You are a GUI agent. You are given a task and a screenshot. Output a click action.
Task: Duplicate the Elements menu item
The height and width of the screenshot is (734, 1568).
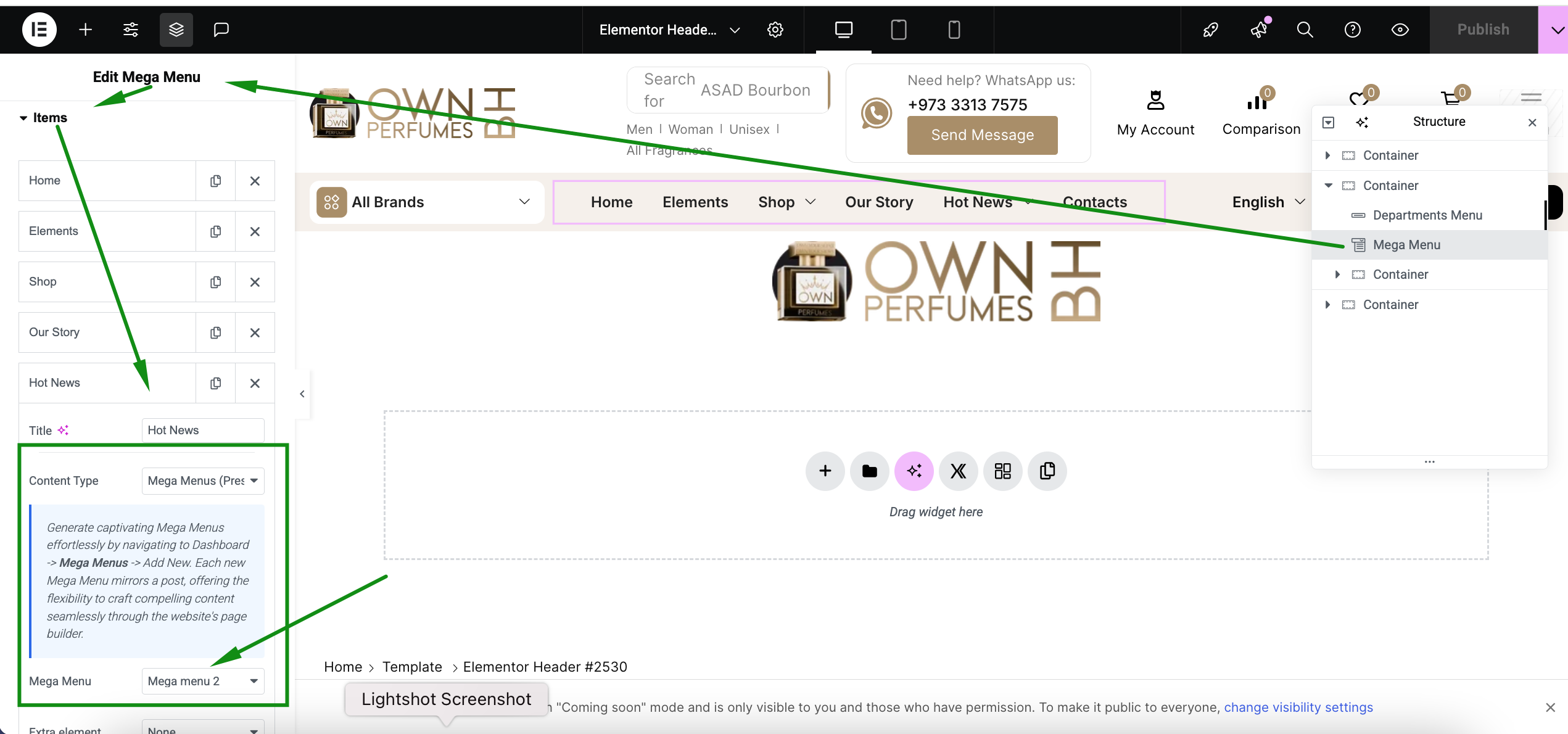click(215, 231)
